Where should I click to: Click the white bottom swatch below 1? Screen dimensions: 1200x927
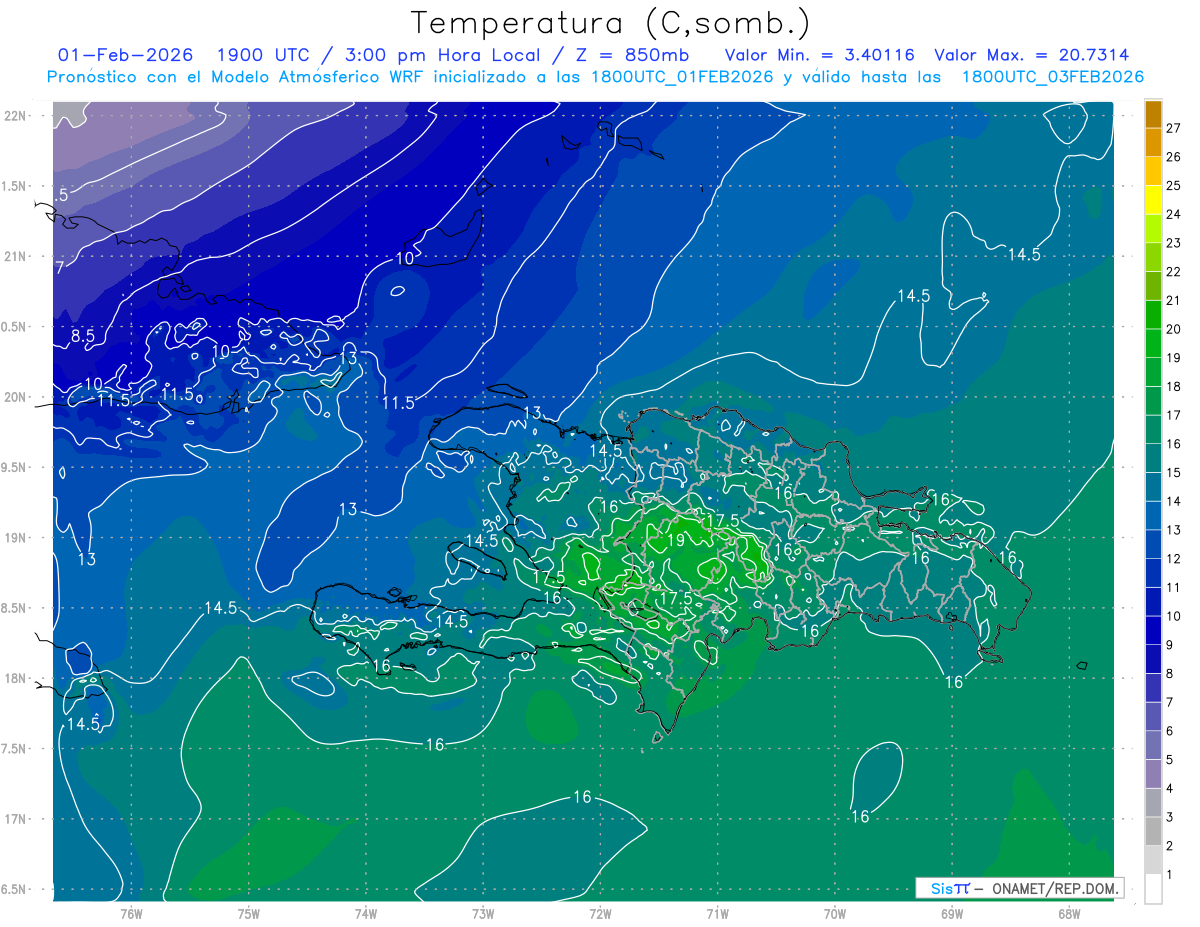[1153, 889]
